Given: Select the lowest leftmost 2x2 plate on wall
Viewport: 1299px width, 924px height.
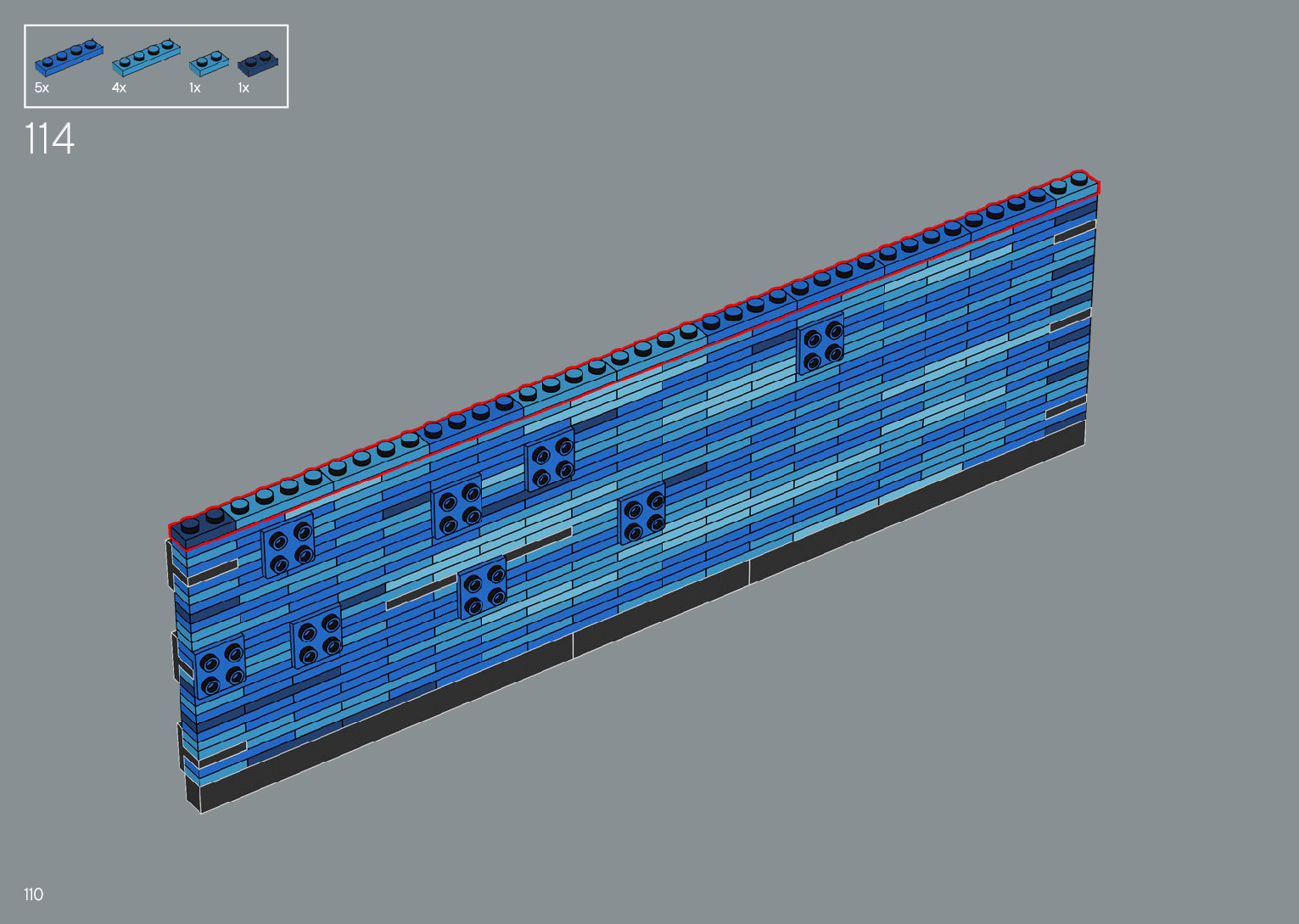Looking at the screenshot, I should coord(220,666).
